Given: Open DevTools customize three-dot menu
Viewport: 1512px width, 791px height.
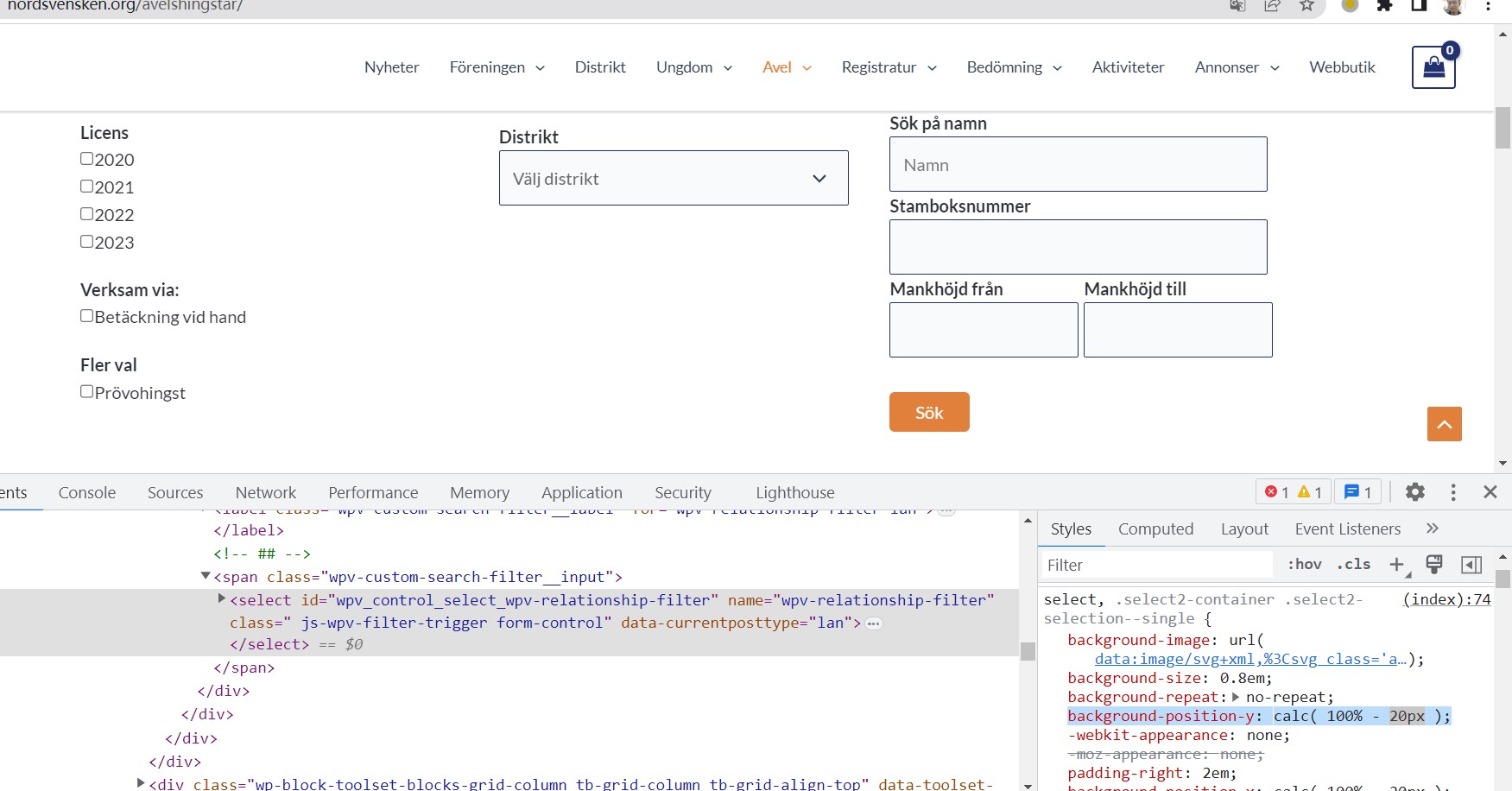Looking at the screenshot, I should (1453, 491).
